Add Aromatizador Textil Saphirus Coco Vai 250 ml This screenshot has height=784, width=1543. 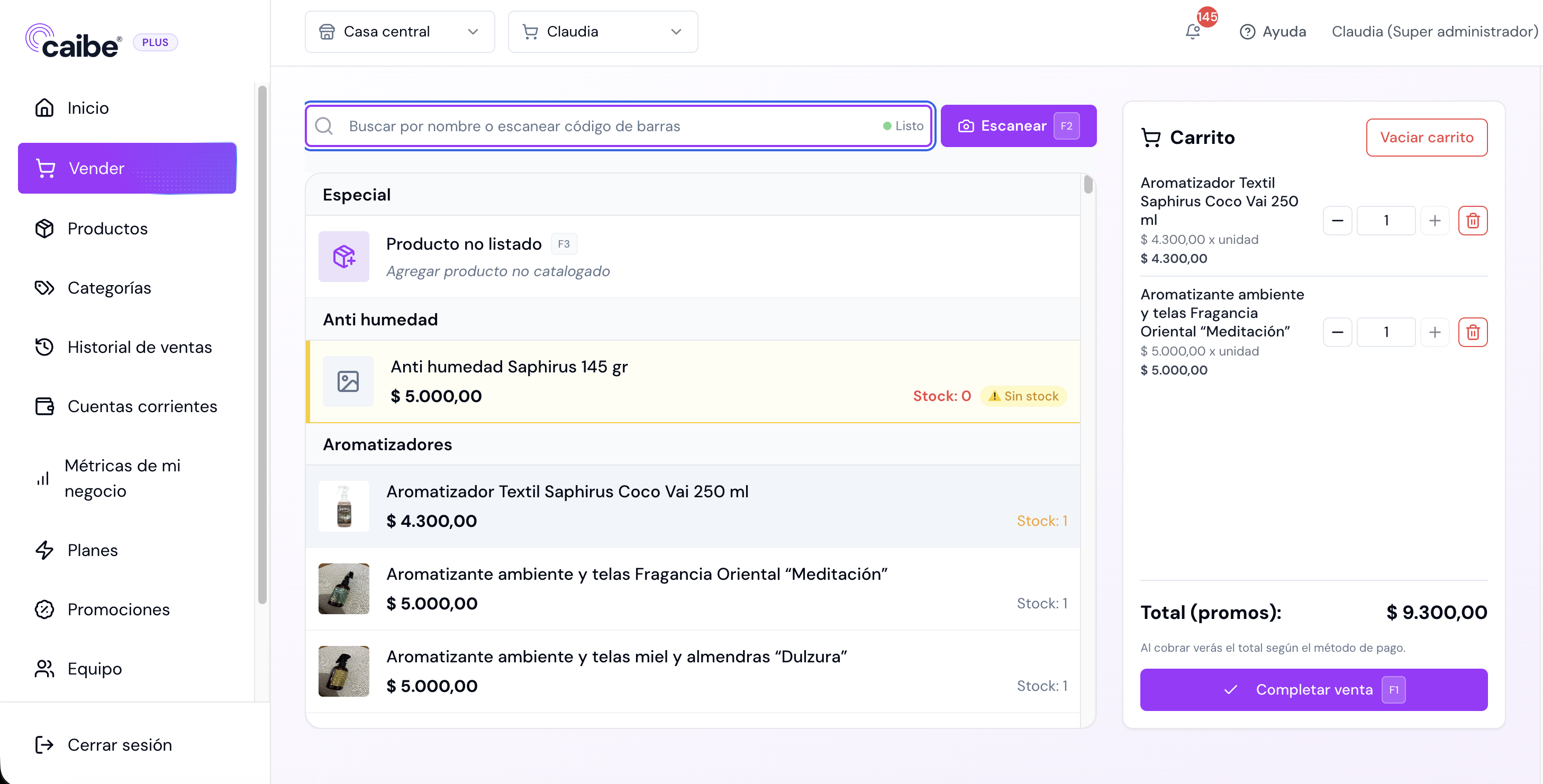click(693, 507)
